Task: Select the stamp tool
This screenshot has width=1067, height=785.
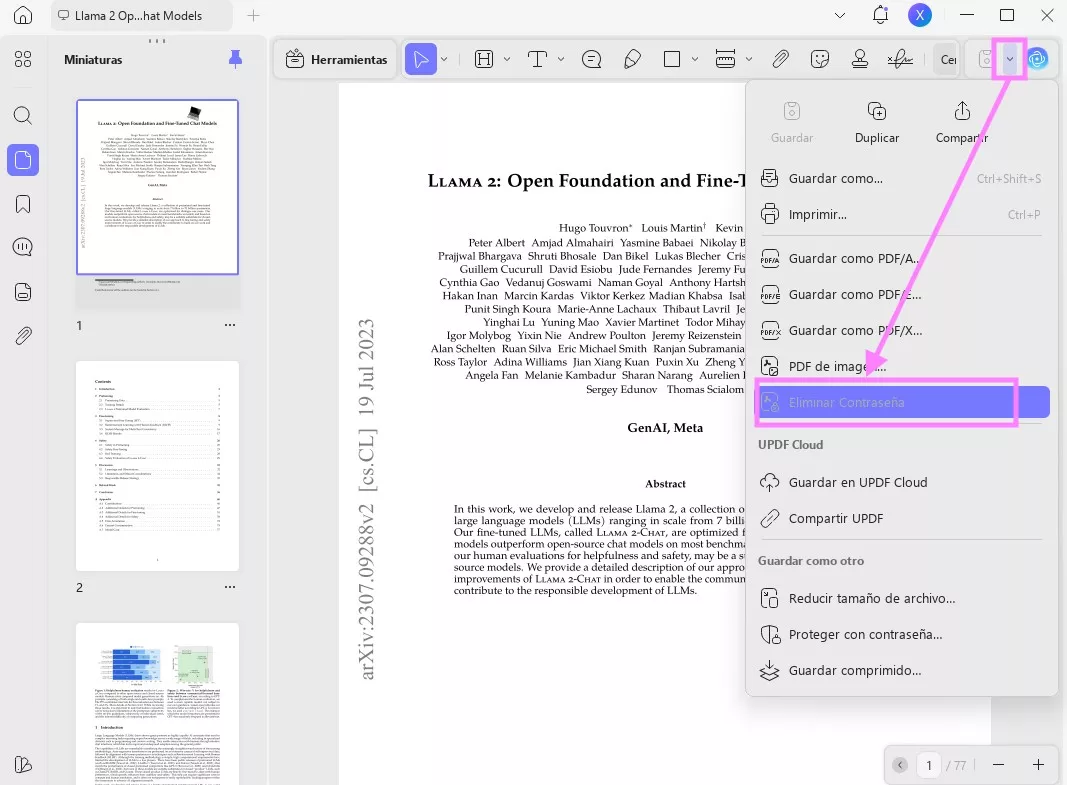Action: click(x=859, y=59)
